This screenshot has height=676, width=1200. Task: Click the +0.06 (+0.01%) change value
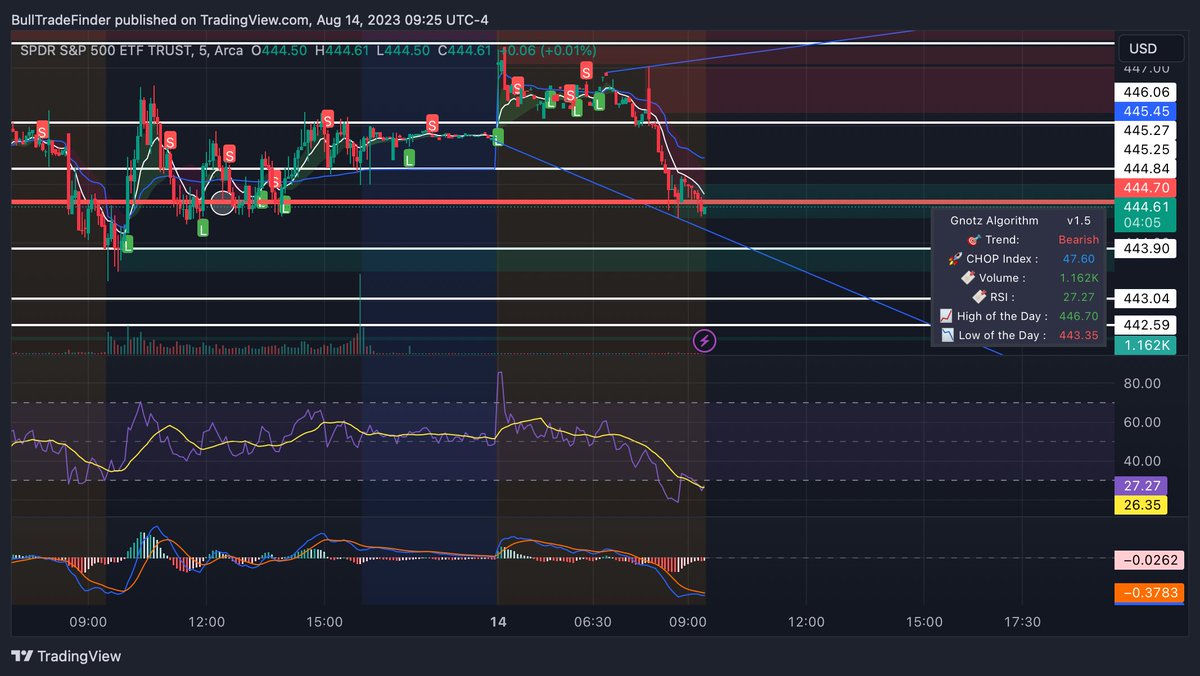[x=549, y=50]
